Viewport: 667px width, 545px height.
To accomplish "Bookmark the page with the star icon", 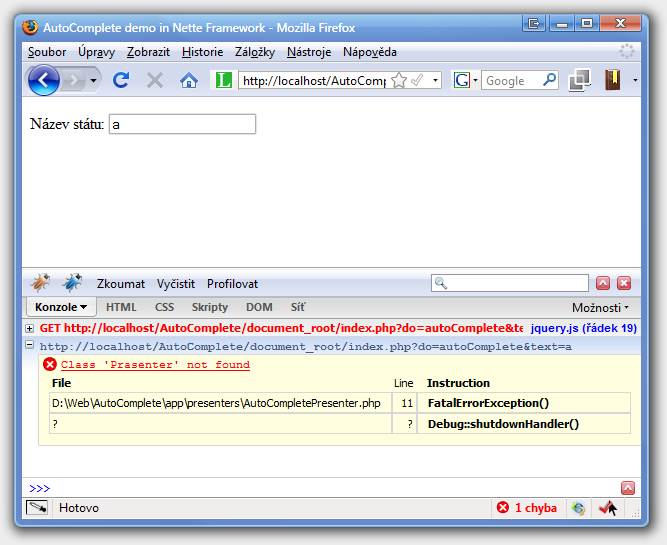I will coord(399,80).
